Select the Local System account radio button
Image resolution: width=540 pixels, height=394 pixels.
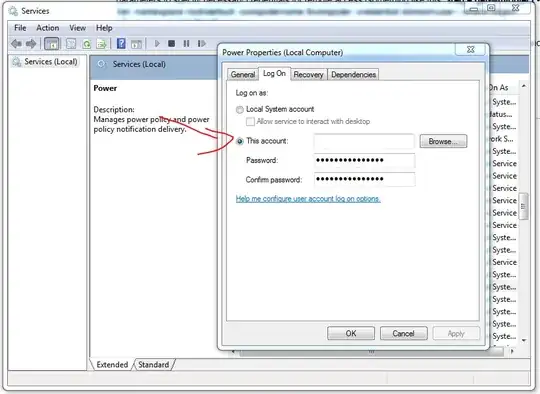(240, 110)
